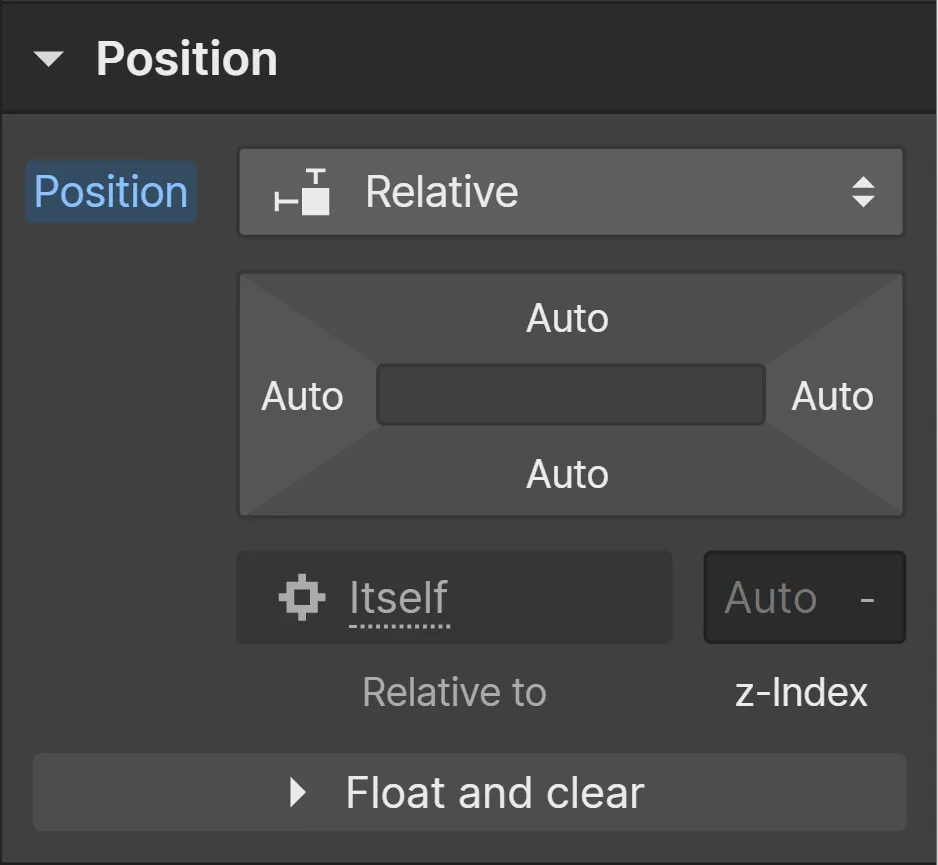
Task: Select the right Auto offset value
Action: [832, 397]
